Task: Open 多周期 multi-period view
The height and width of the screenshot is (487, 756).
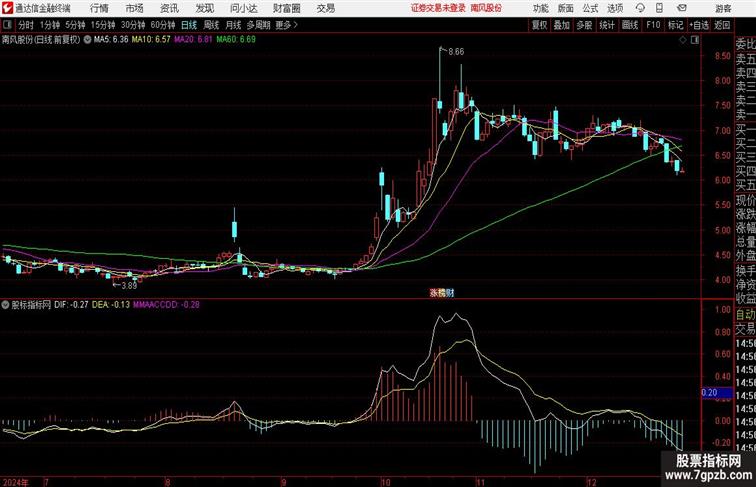Action: (258, 25)
